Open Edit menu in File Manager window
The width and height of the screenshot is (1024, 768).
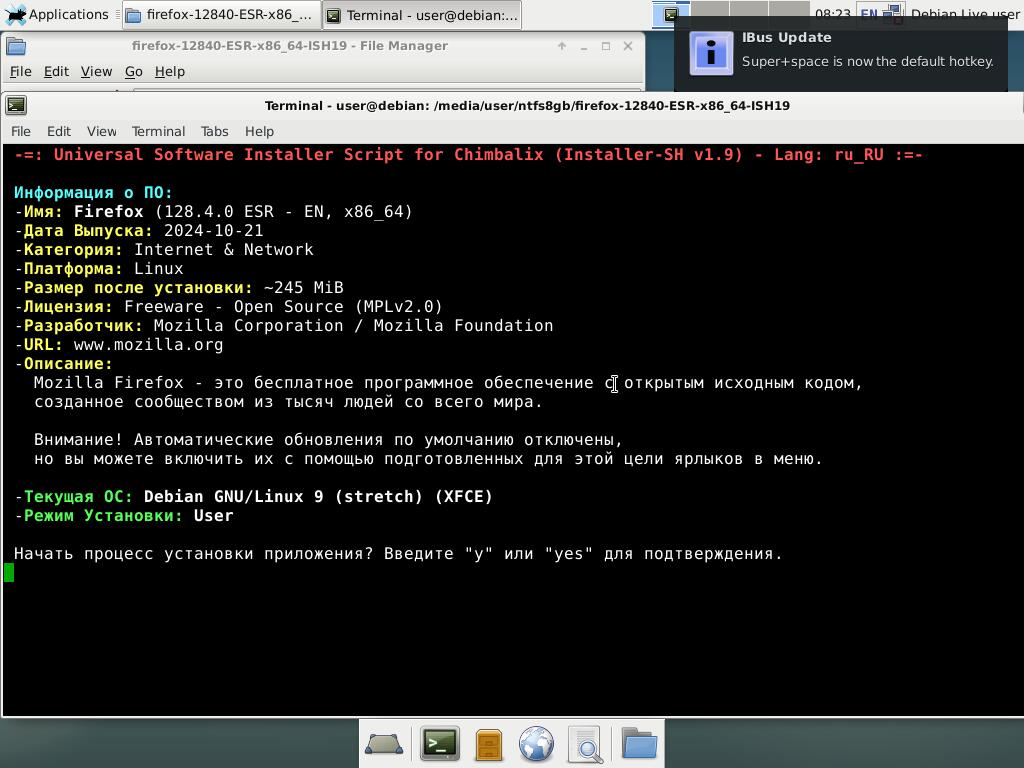point(56,71)
